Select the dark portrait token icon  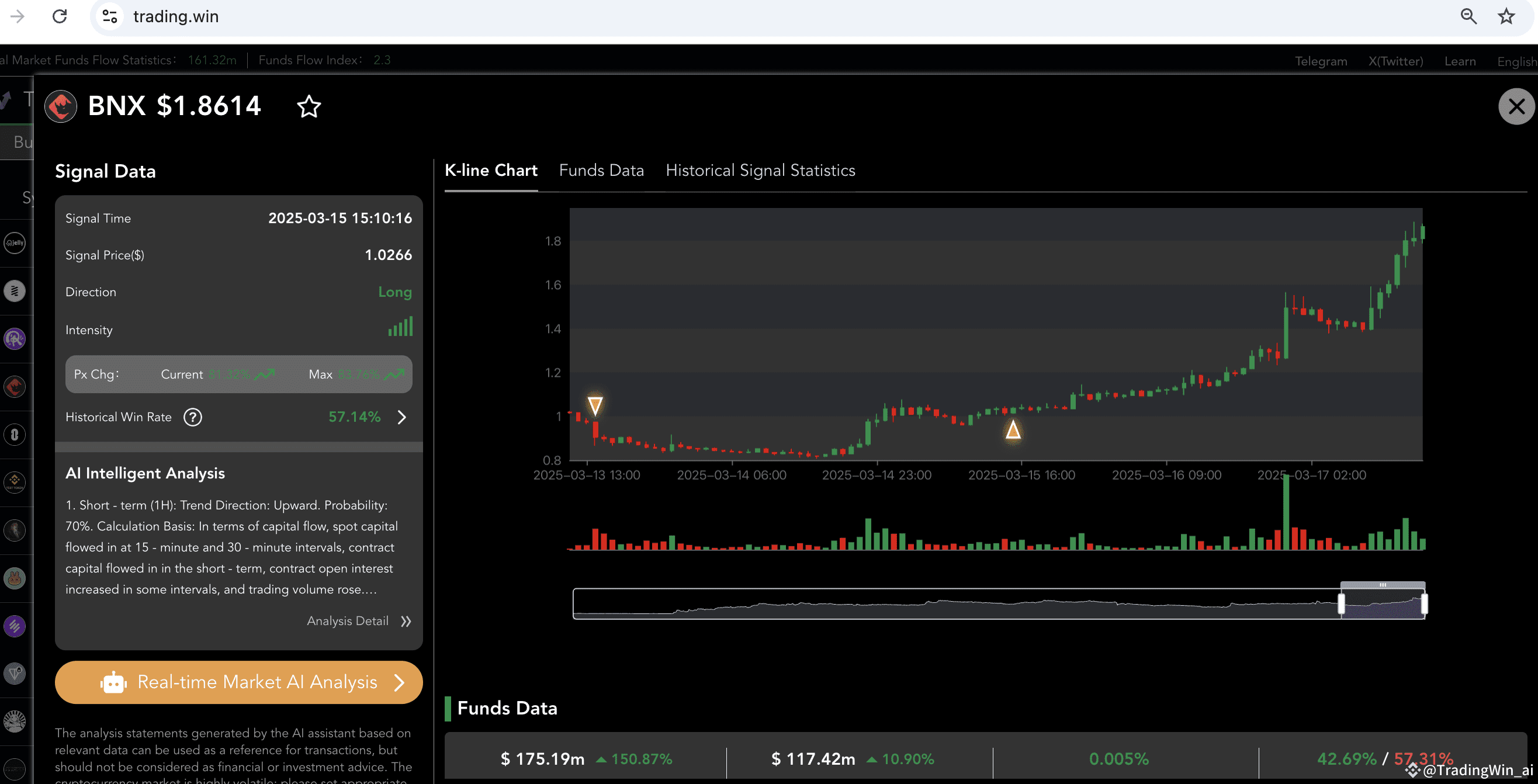click(x=15, y=530)
